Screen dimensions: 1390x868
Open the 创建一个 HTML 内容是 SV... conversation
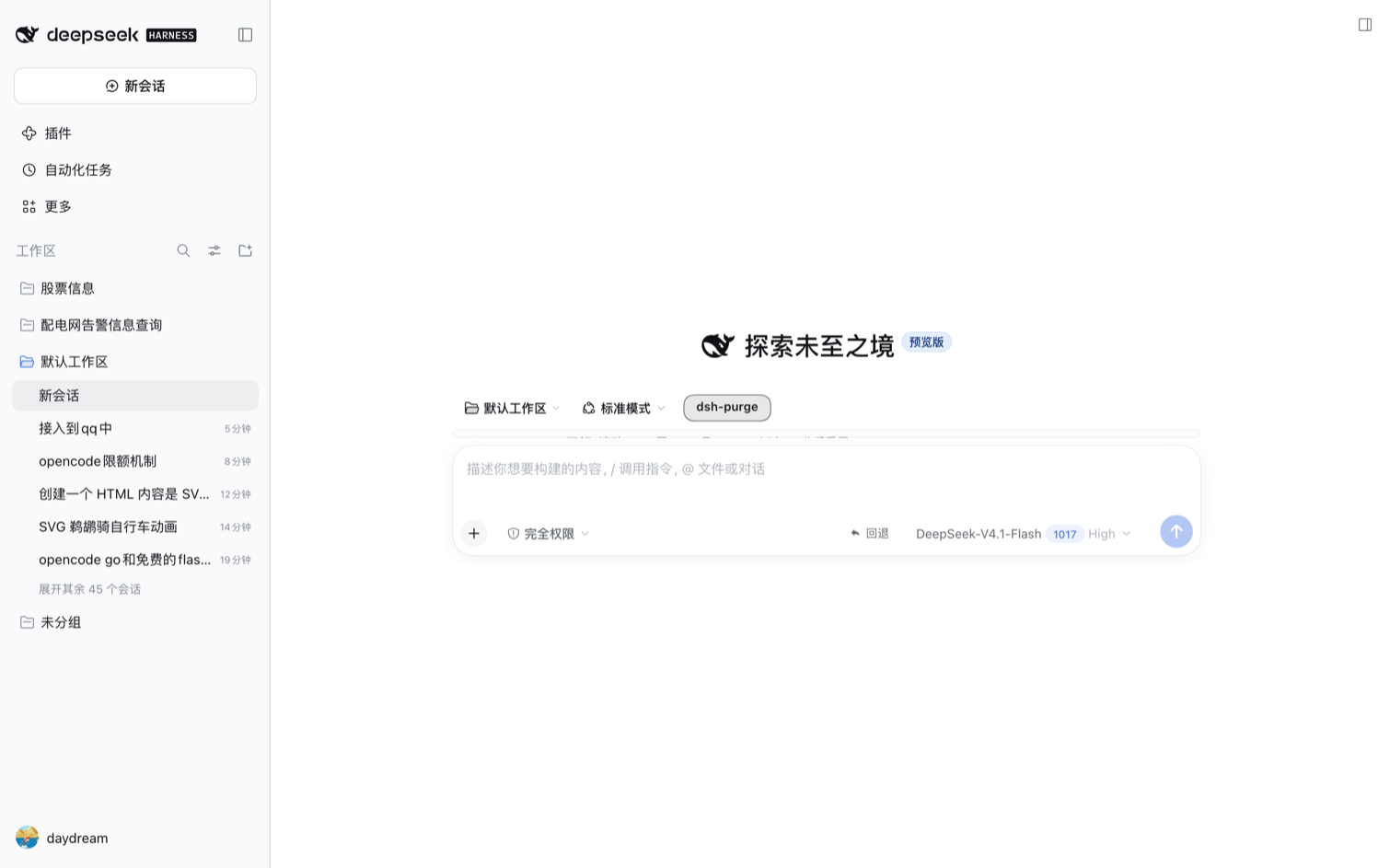(135, 494)
